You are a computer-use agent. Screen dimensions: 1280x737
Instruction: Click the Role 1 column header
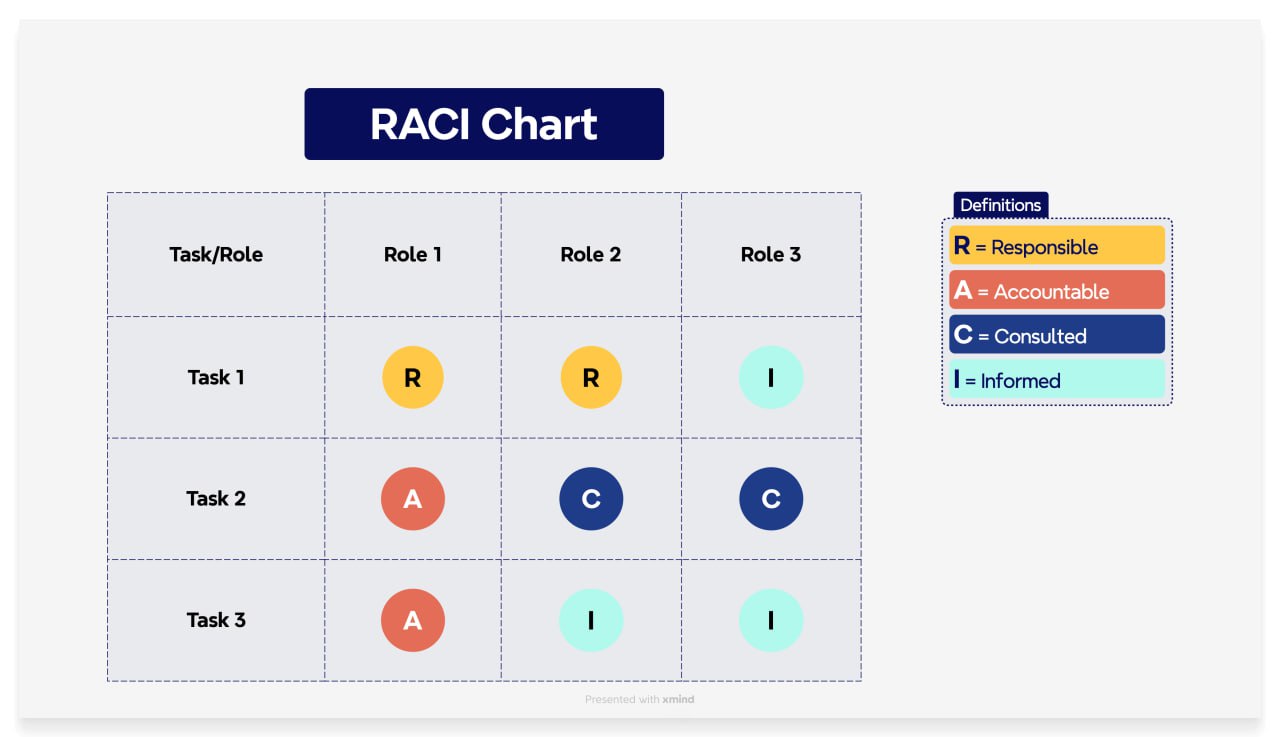click(412, 254)
